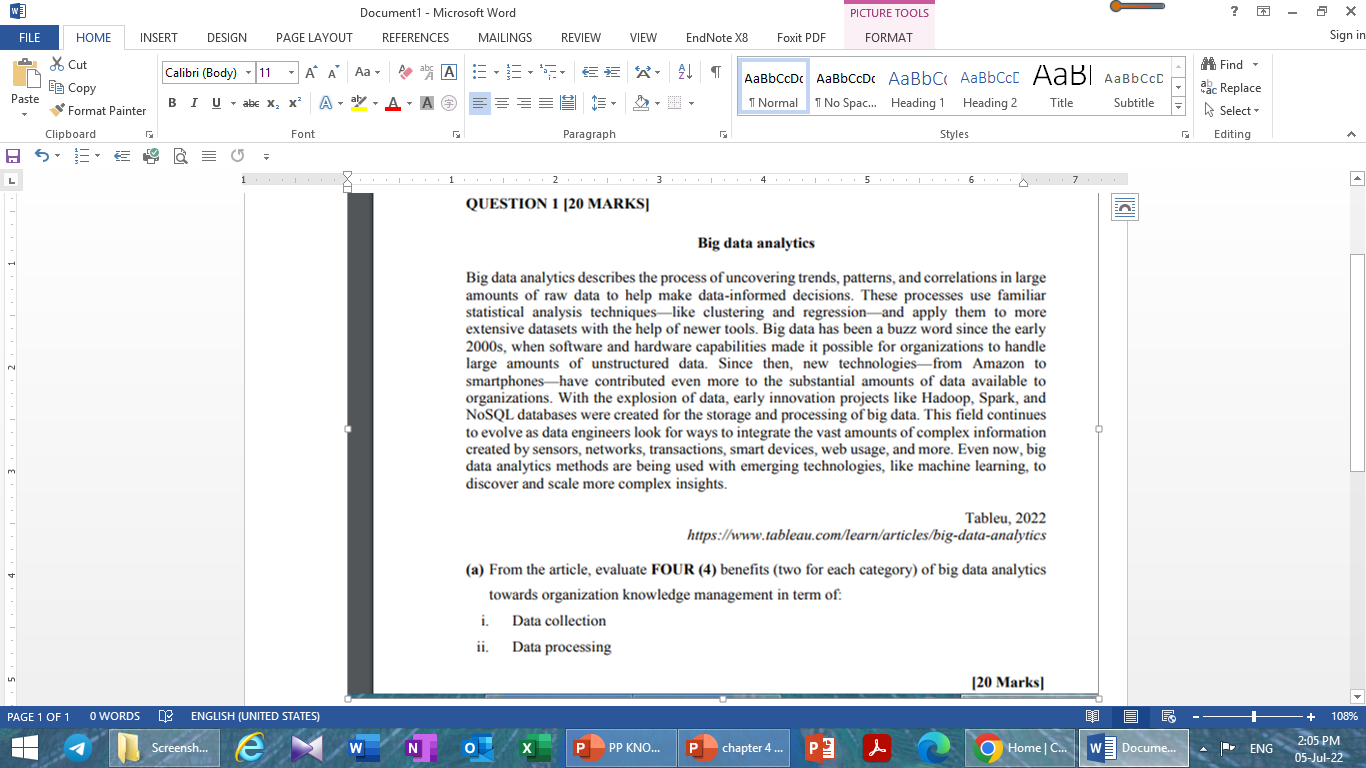
Task: Toggle the Show/Hide paragraph marks
Action: point(713,71)
